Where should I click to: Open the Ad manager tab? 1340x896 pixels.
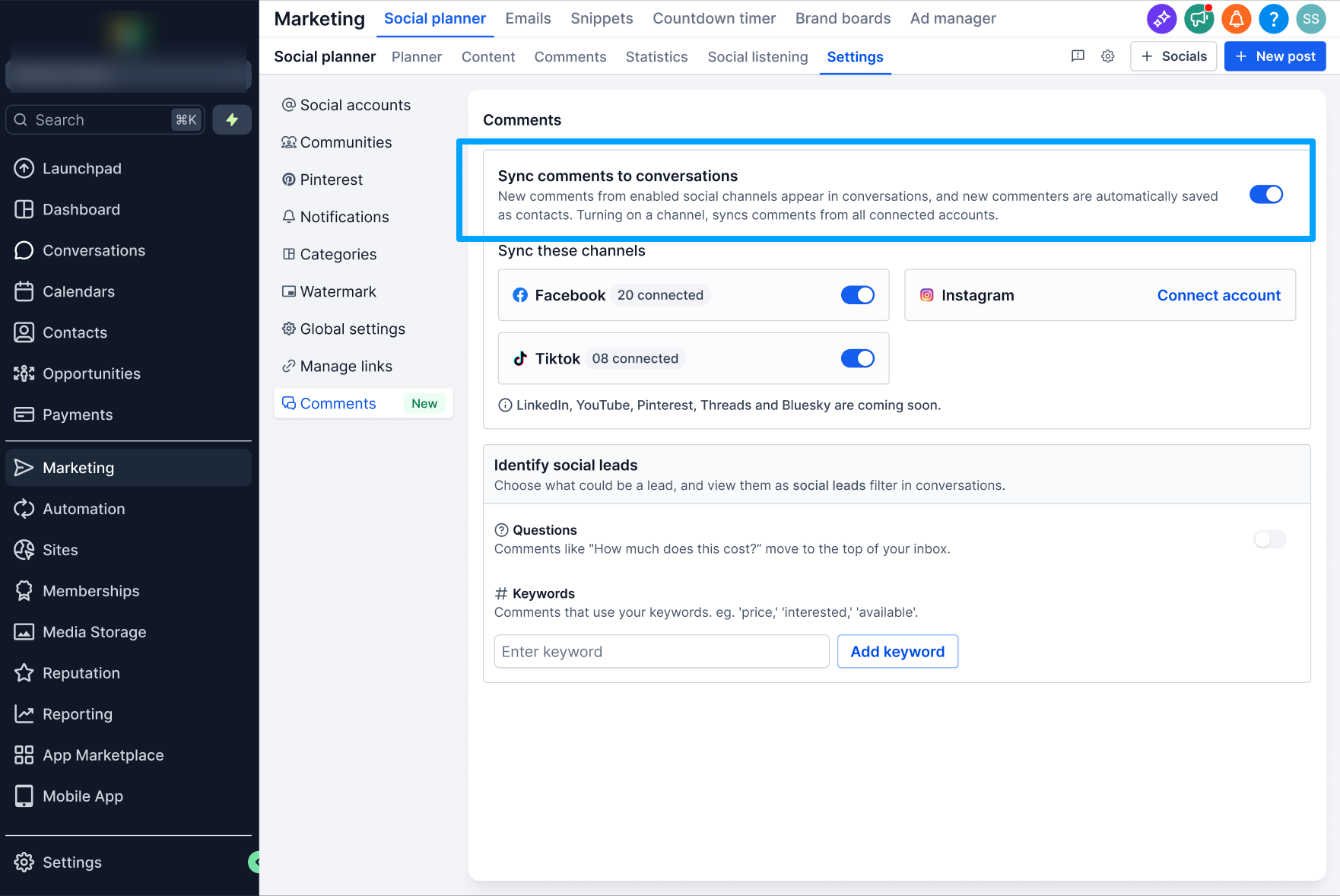(x=953, y=18)
